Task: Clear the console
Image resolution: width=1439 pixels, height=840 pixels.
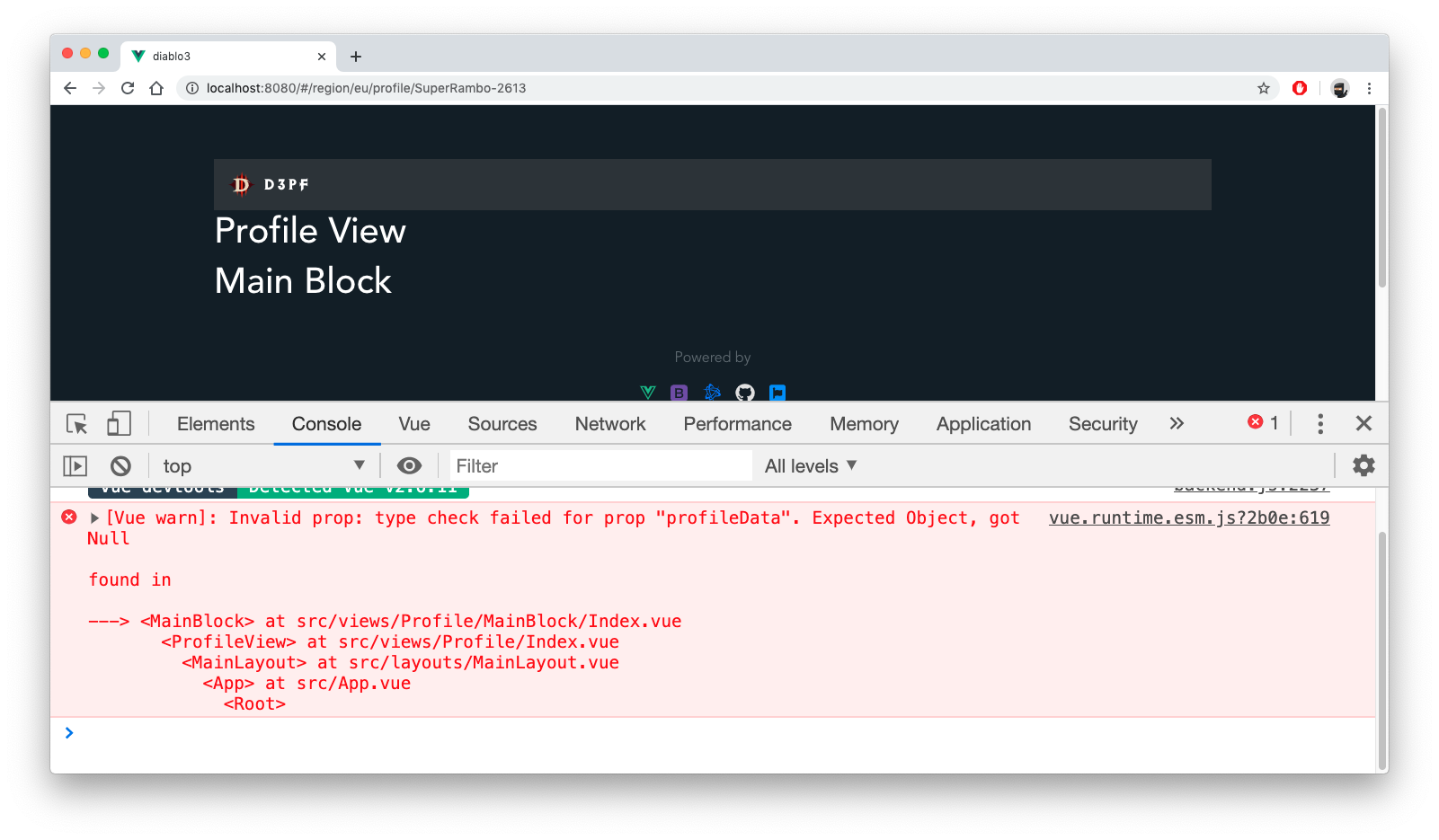Action: pos(120,465)
